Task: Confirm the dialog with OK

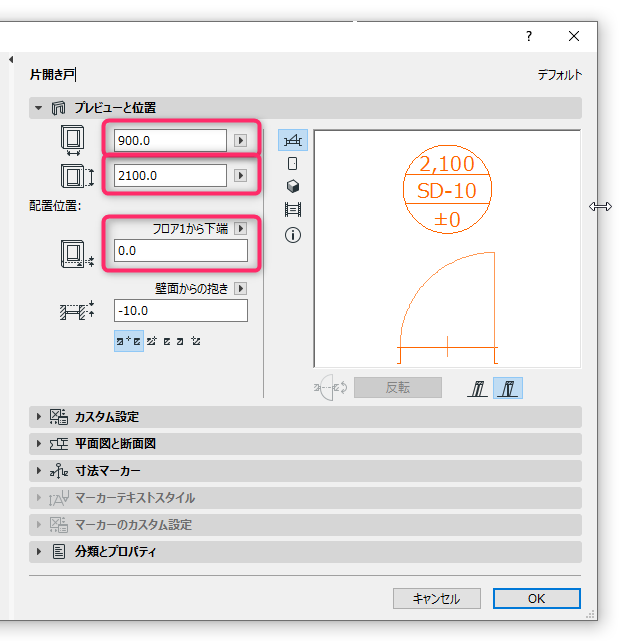Action: [x=536, y=598]
